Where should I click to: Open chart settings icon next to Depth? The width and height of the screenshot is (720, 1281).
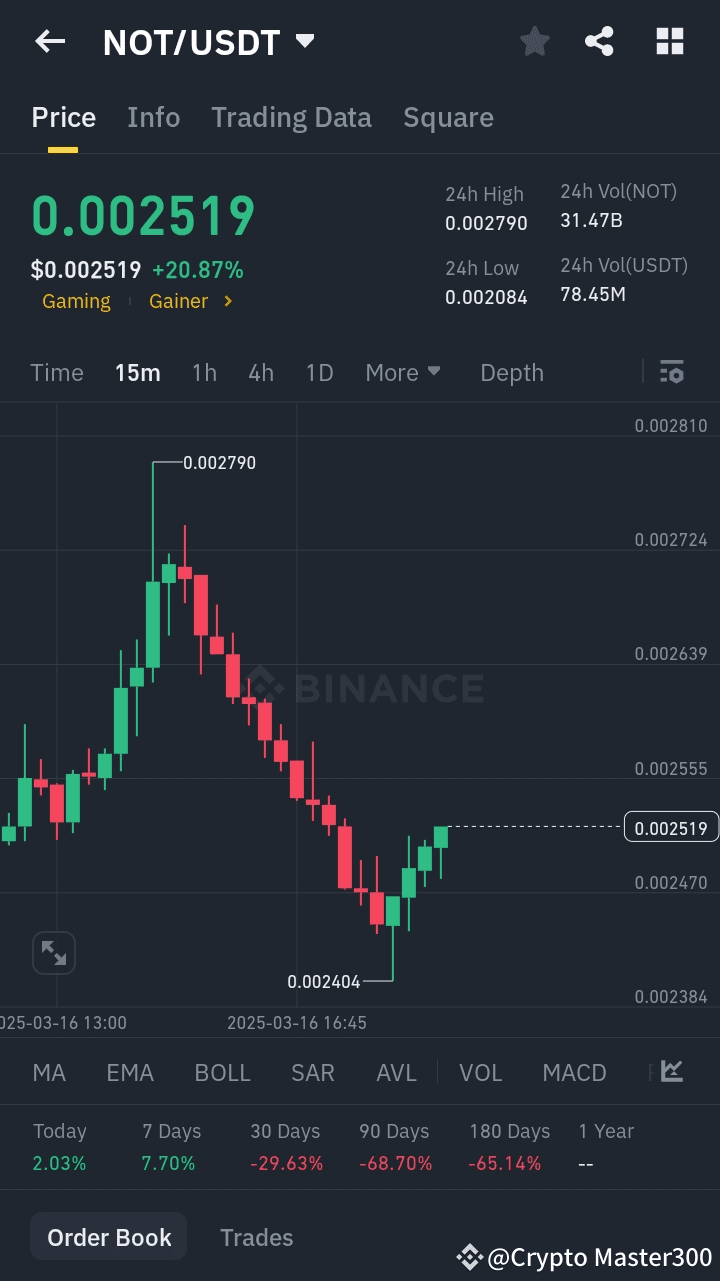672,372
